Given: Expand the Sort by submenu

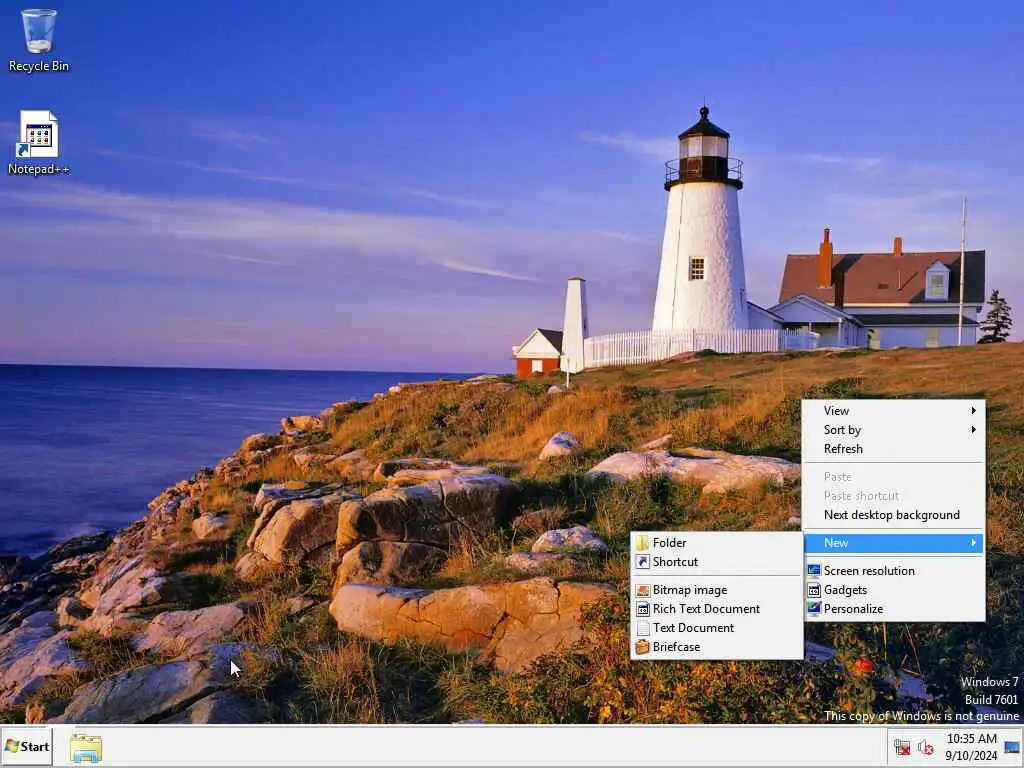Looking at the screenshot, I should tap(894, 430).
